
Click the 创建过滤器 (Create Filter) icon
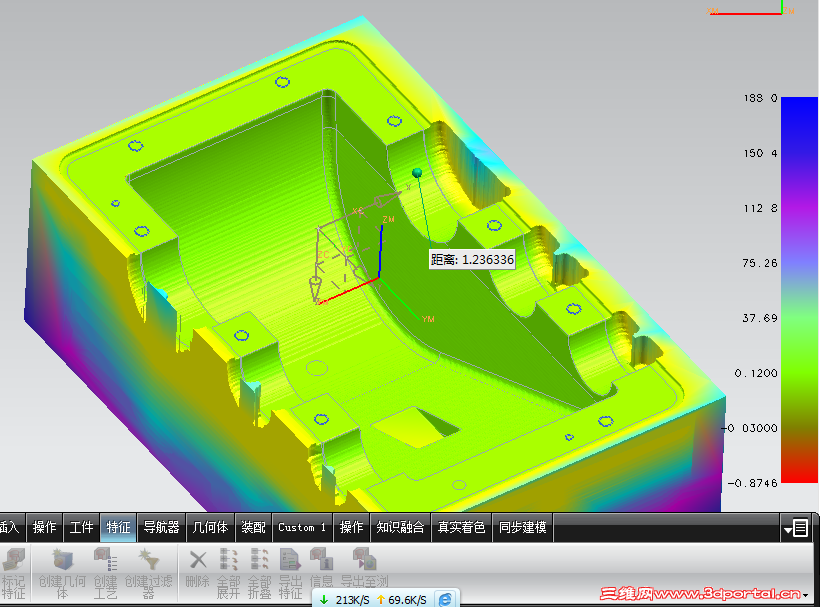tap(148, 560)
